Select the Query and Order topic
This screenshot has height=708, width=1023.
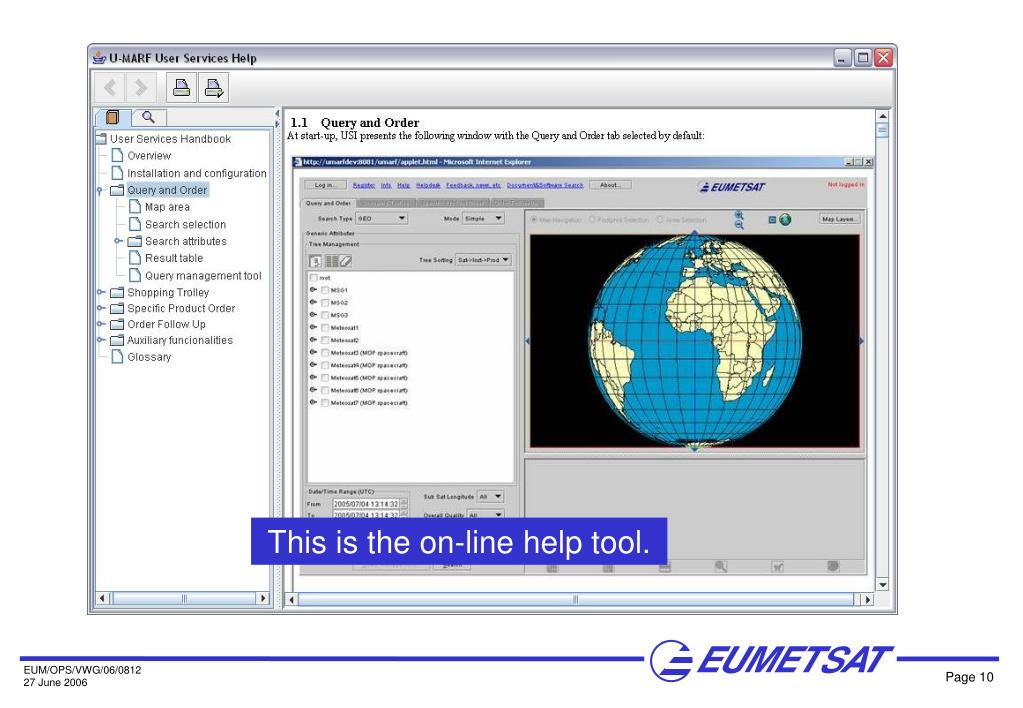(x=167, y=191)
